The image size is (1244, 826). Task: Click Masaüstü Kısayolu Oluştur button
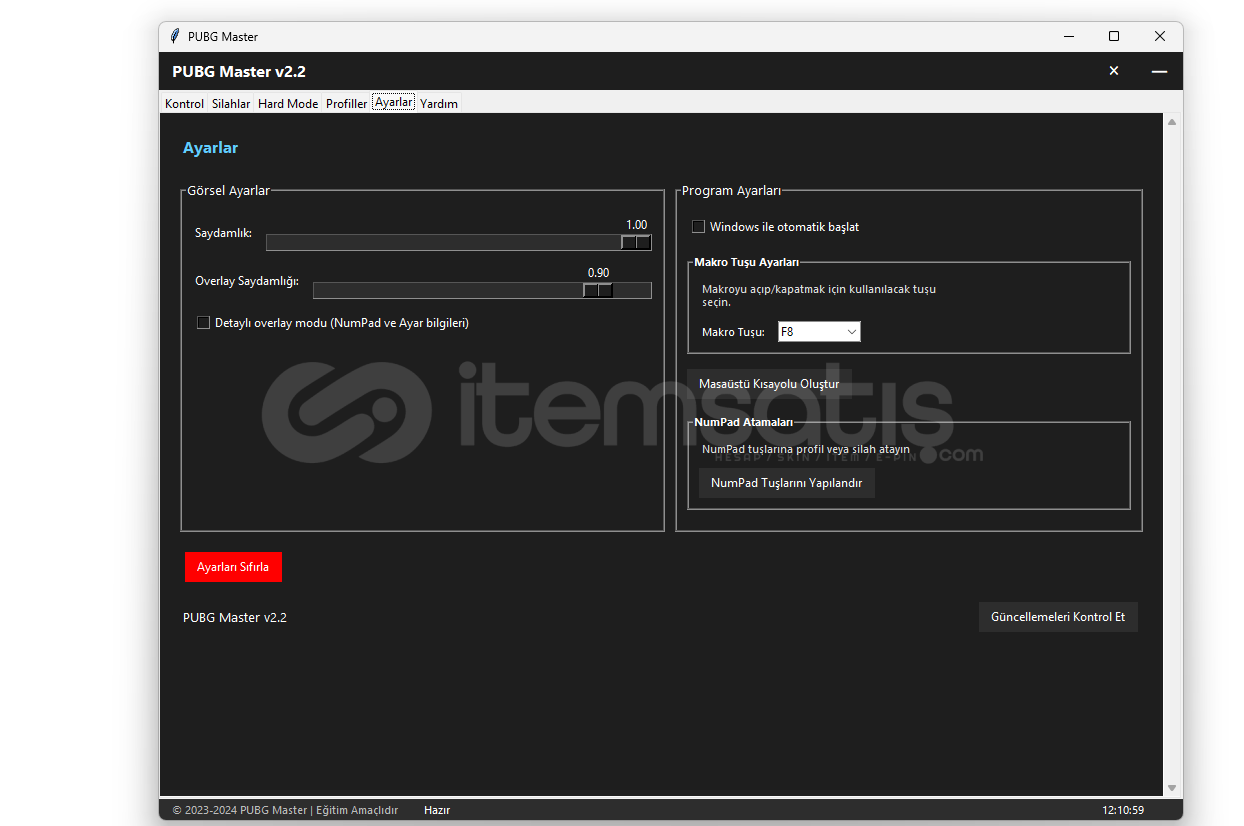(x=769, y=384)
